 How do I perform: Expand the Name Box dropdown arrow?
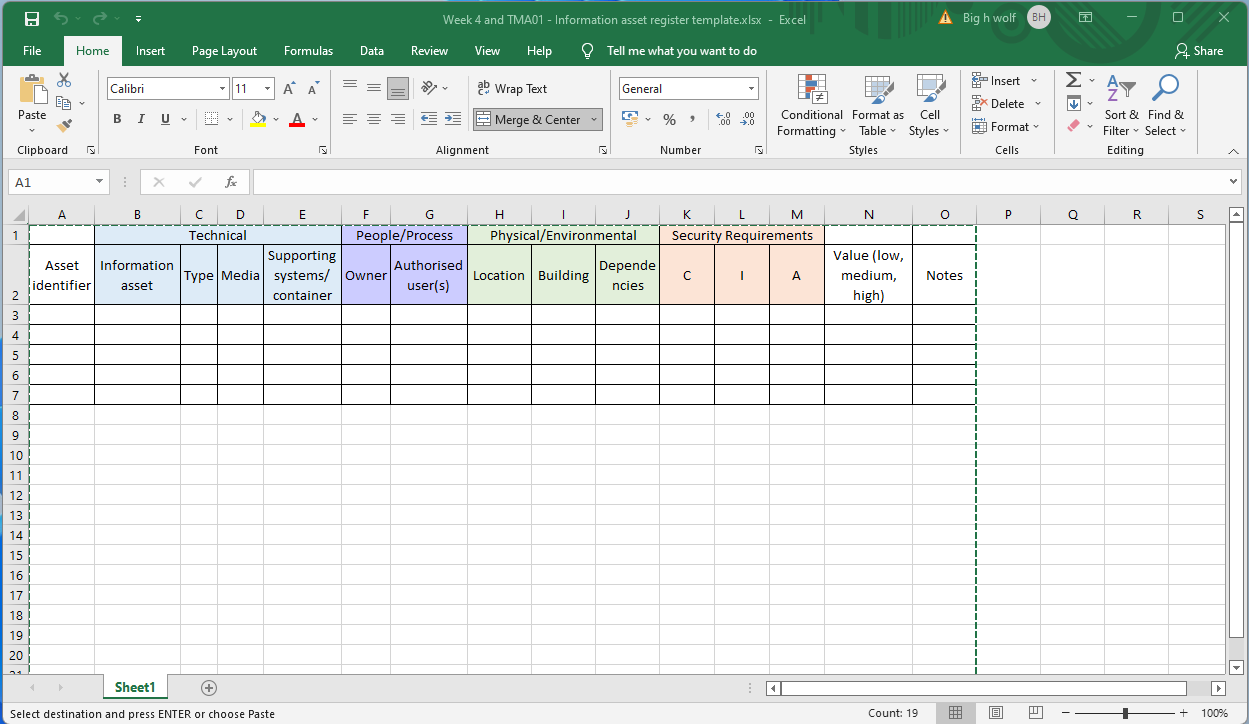pos(100,182)
